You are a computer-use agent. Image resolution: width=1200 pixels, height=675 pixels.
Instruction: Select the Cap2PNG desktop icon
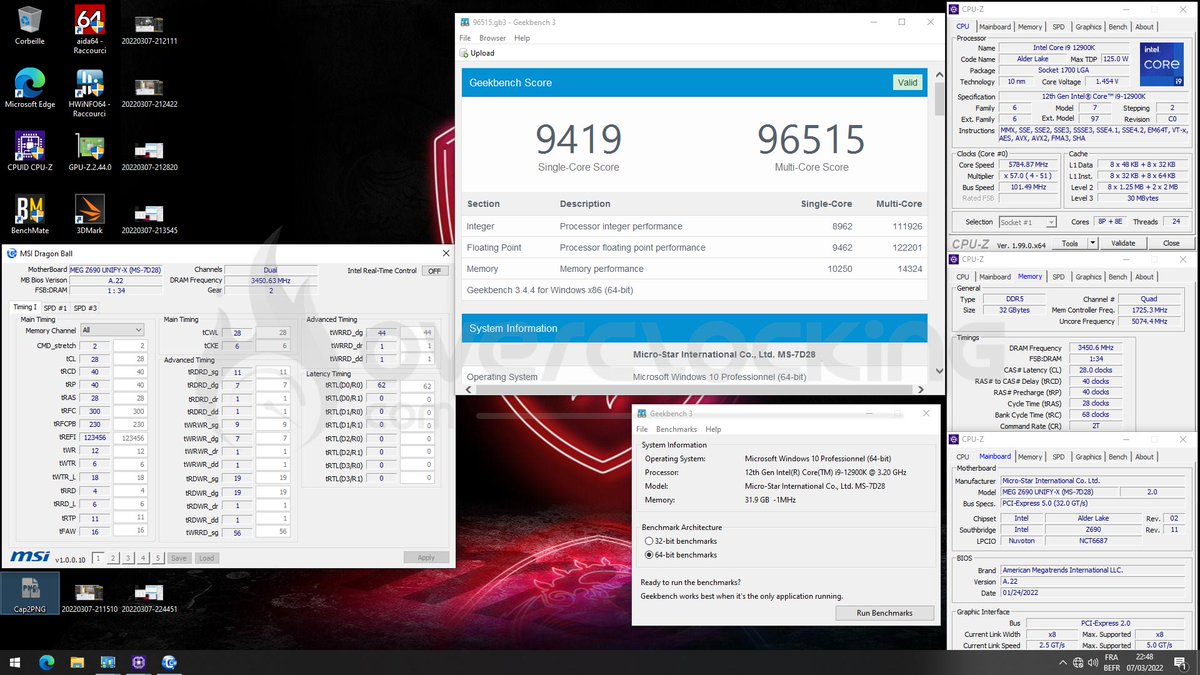pos(30,592)
